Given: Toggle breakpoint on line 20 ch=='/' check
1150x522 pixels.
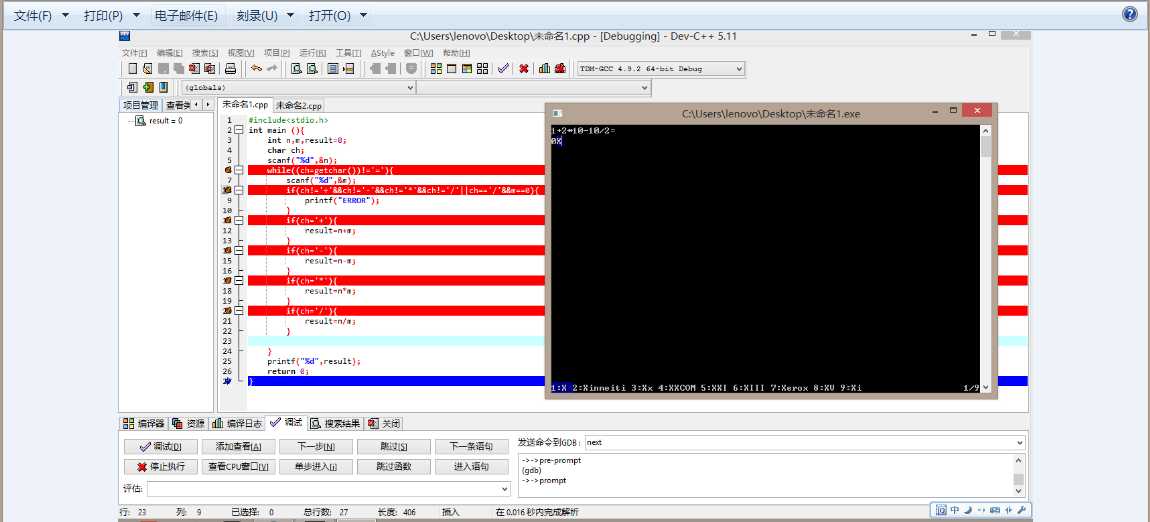Looking at the screenshot, I should (228, 311).
